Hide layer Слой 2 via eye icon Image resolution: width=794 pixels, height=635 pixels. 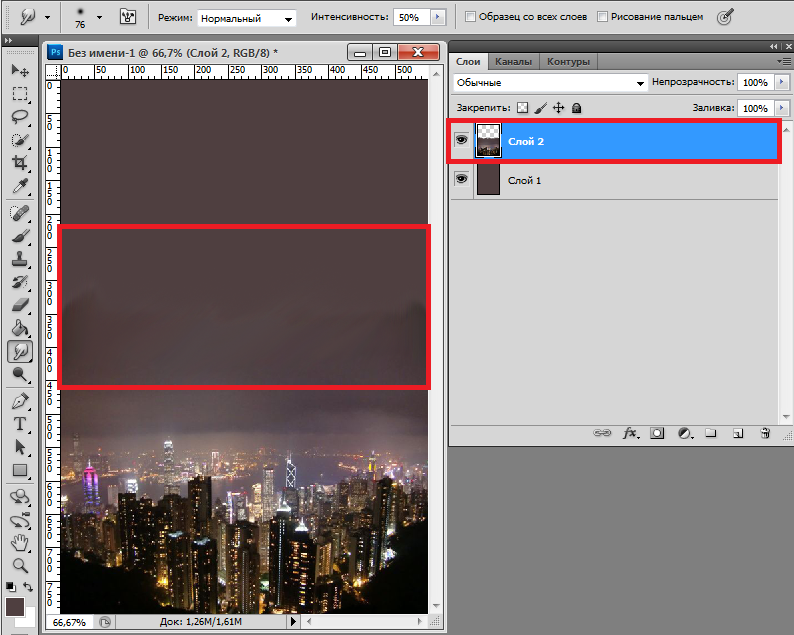click(x=461, y=141)
